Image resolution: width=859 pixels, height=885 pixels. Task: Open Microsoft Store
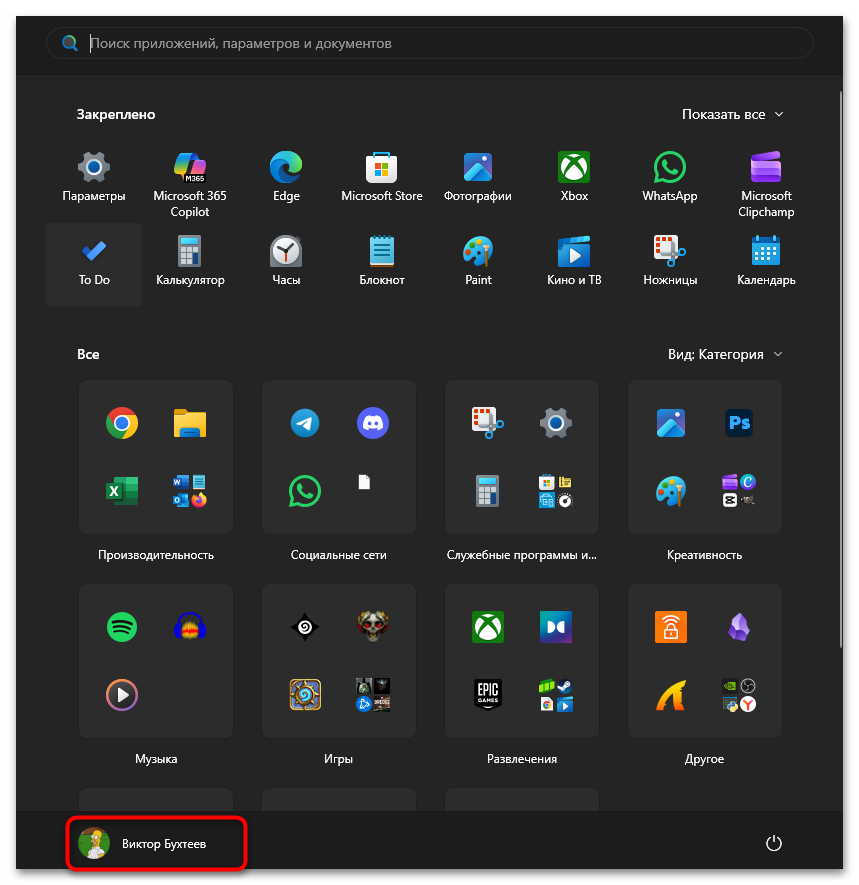382,177
